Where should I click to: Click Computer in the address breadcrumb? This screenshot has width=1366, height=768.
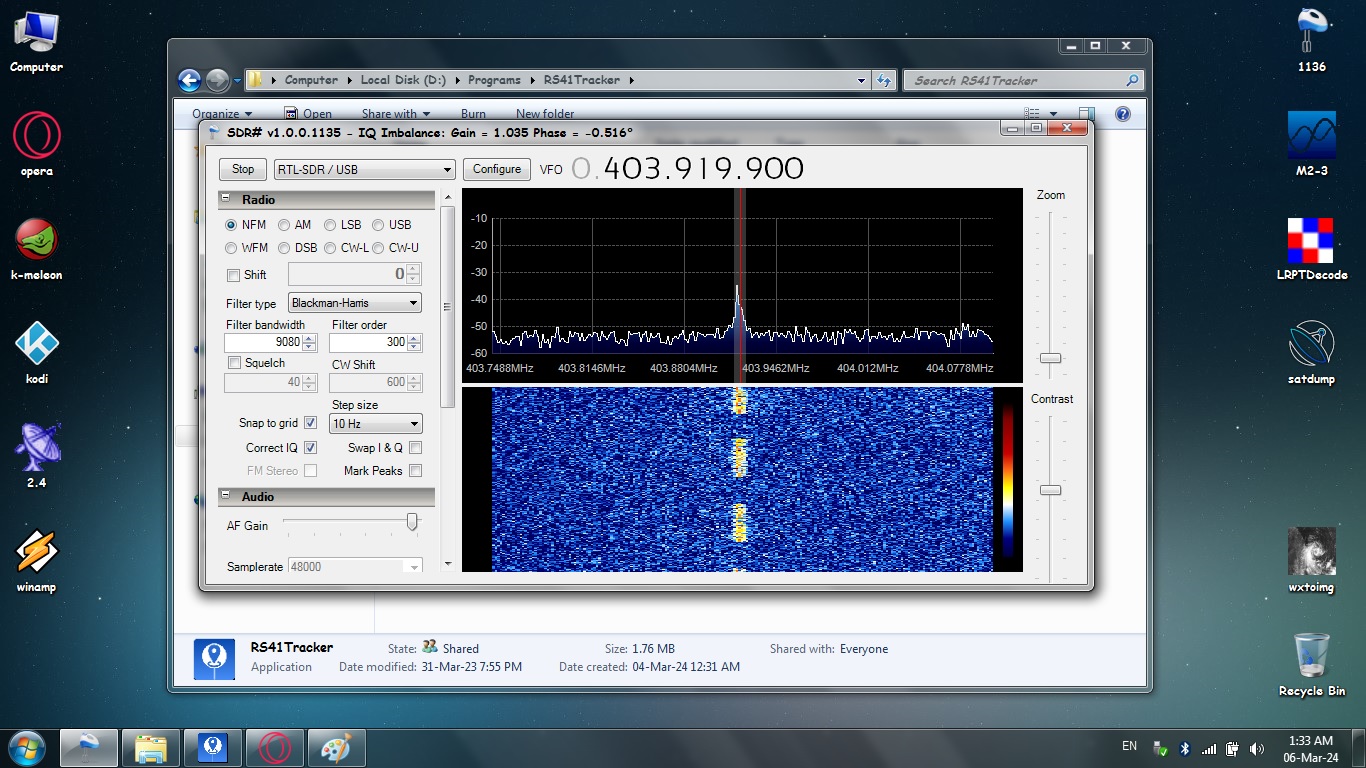[x=311, y=80]
